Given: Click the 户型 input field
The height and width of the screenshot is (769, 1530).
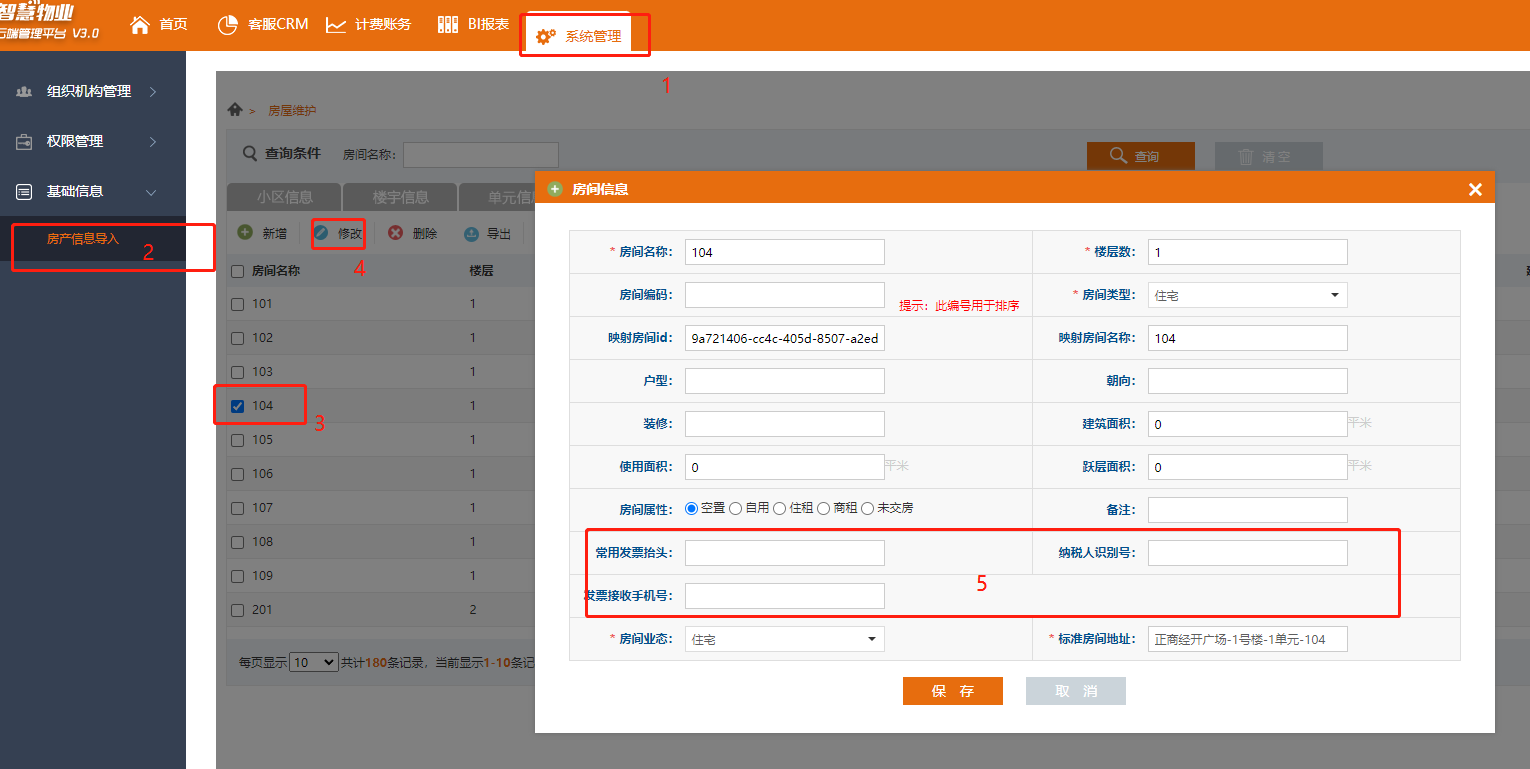Looking at the screenshot, I should pos(784,381).
